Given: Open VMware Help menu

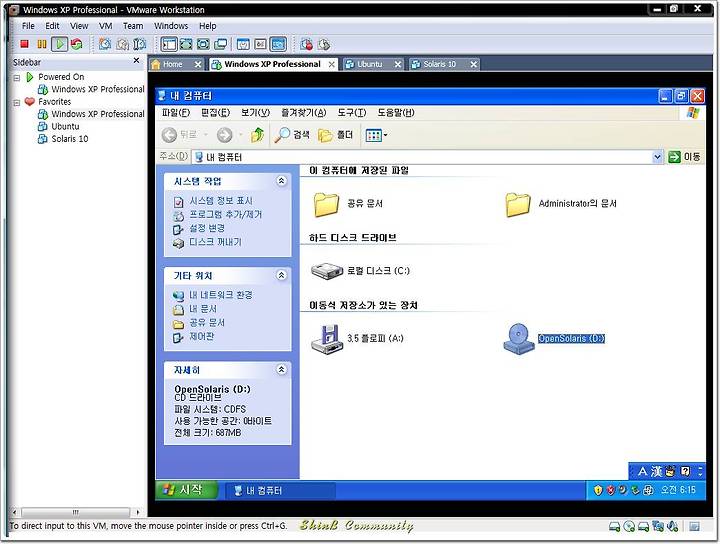Looking at the screenshot, I should pyautogui.click(x=208, y=26).
